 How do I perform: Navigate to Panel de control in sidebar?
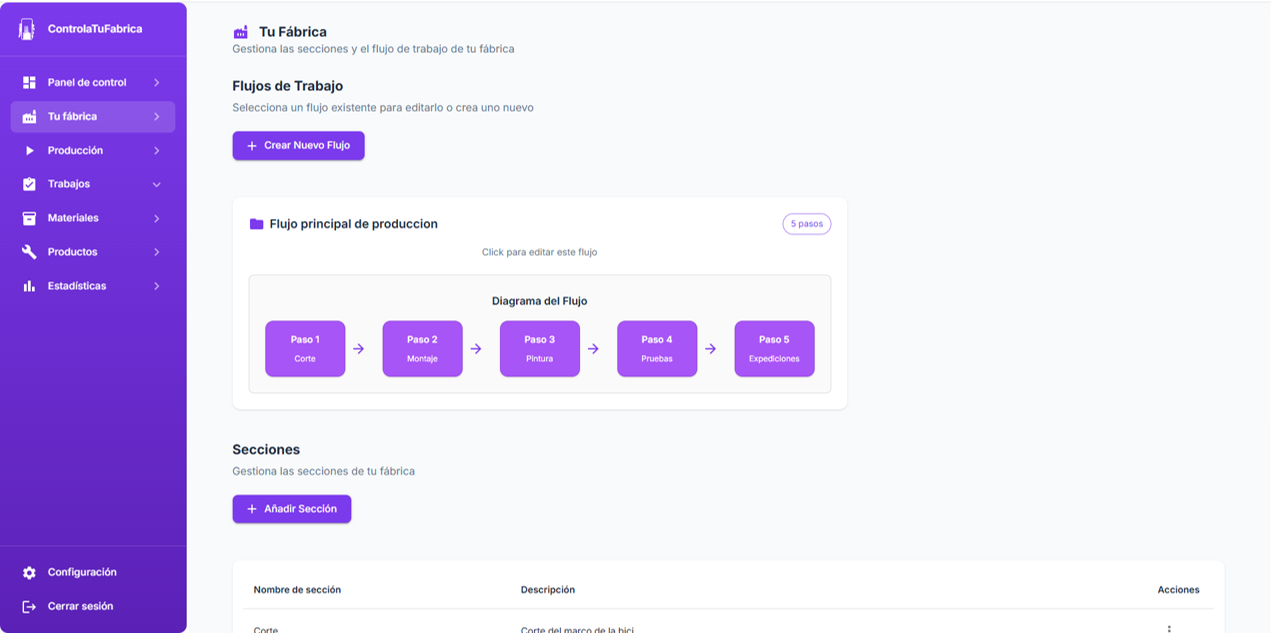pyautogui.click(x=87, y=82)
